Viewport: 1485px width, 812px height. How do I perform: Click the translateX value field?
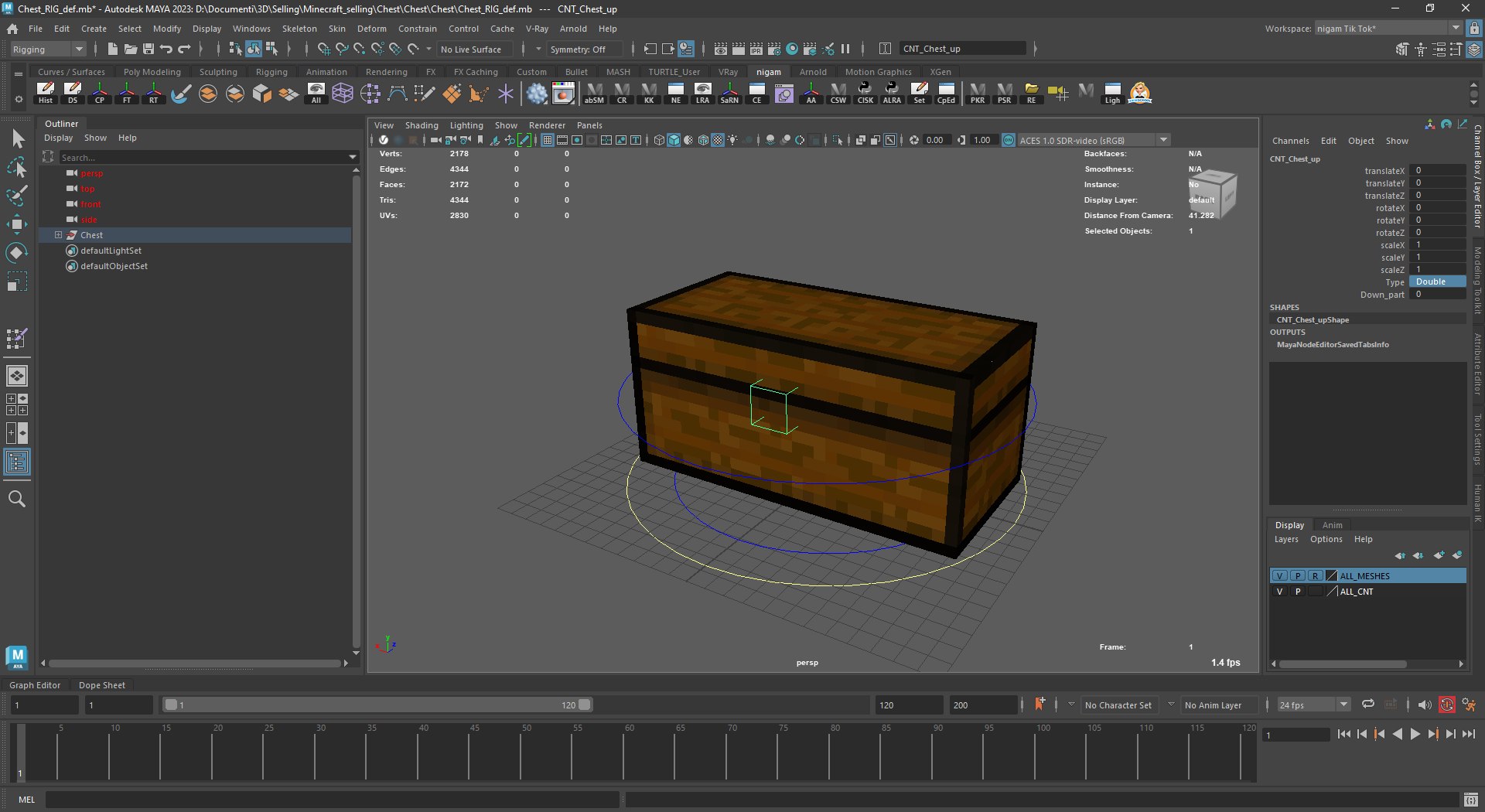coord(1436,171)
